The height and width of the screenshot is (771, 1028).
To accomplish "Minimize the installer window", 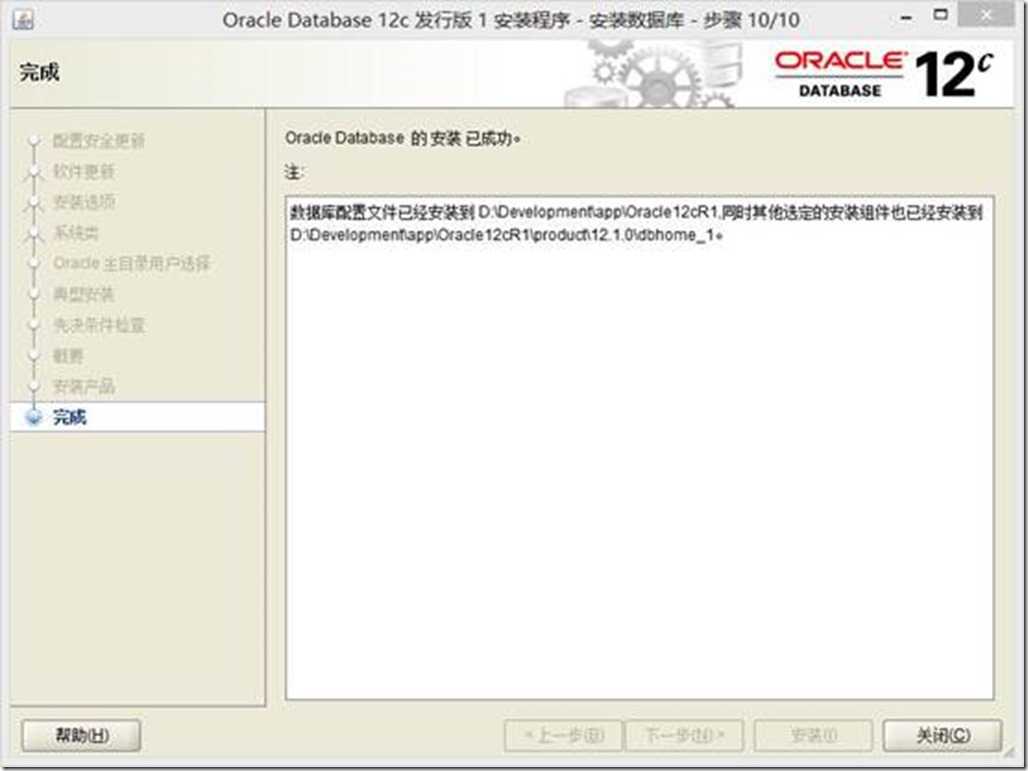I will pos(907,17).
